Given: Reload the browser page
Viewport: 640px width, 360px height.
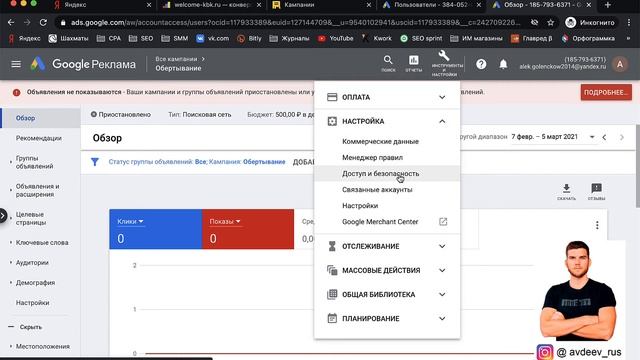Looking at the screenshot, I should coord(43,22).
